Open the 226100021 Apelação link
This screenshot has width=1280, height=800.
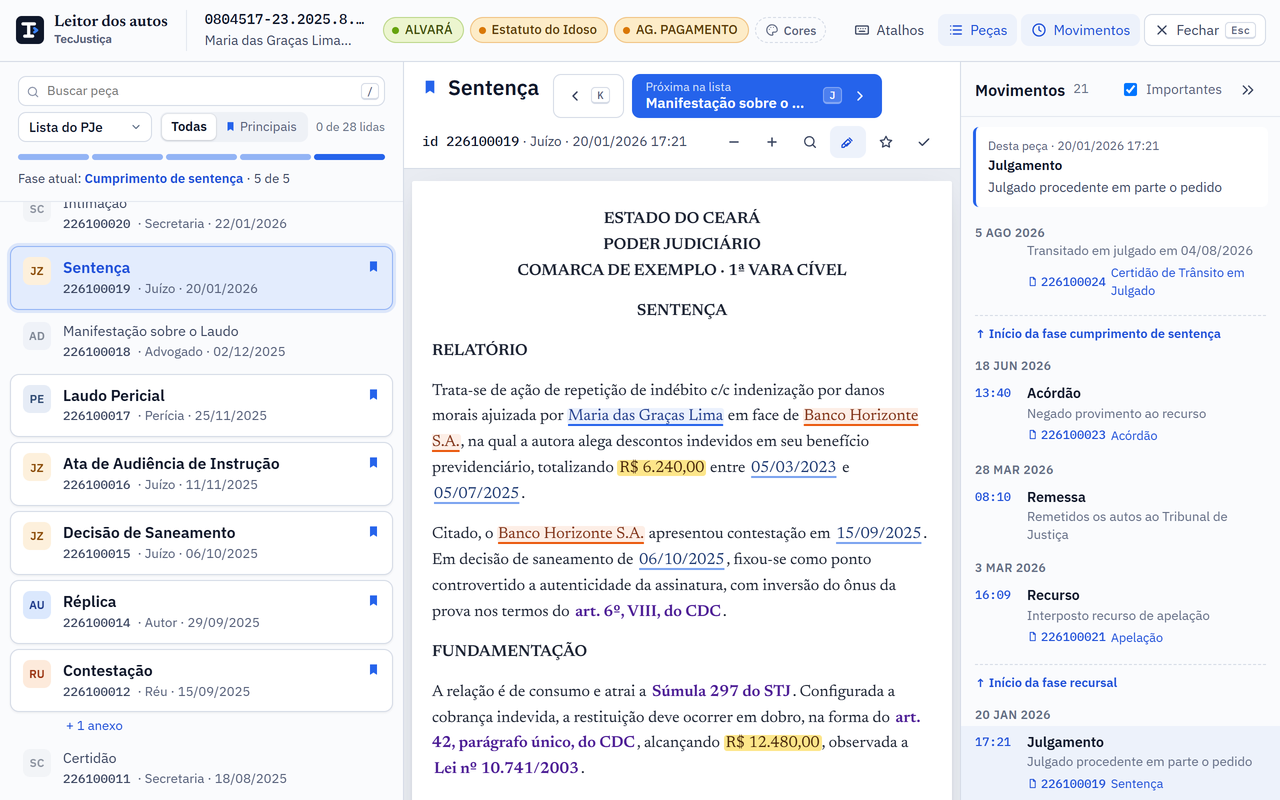[x=1095, y=638]
